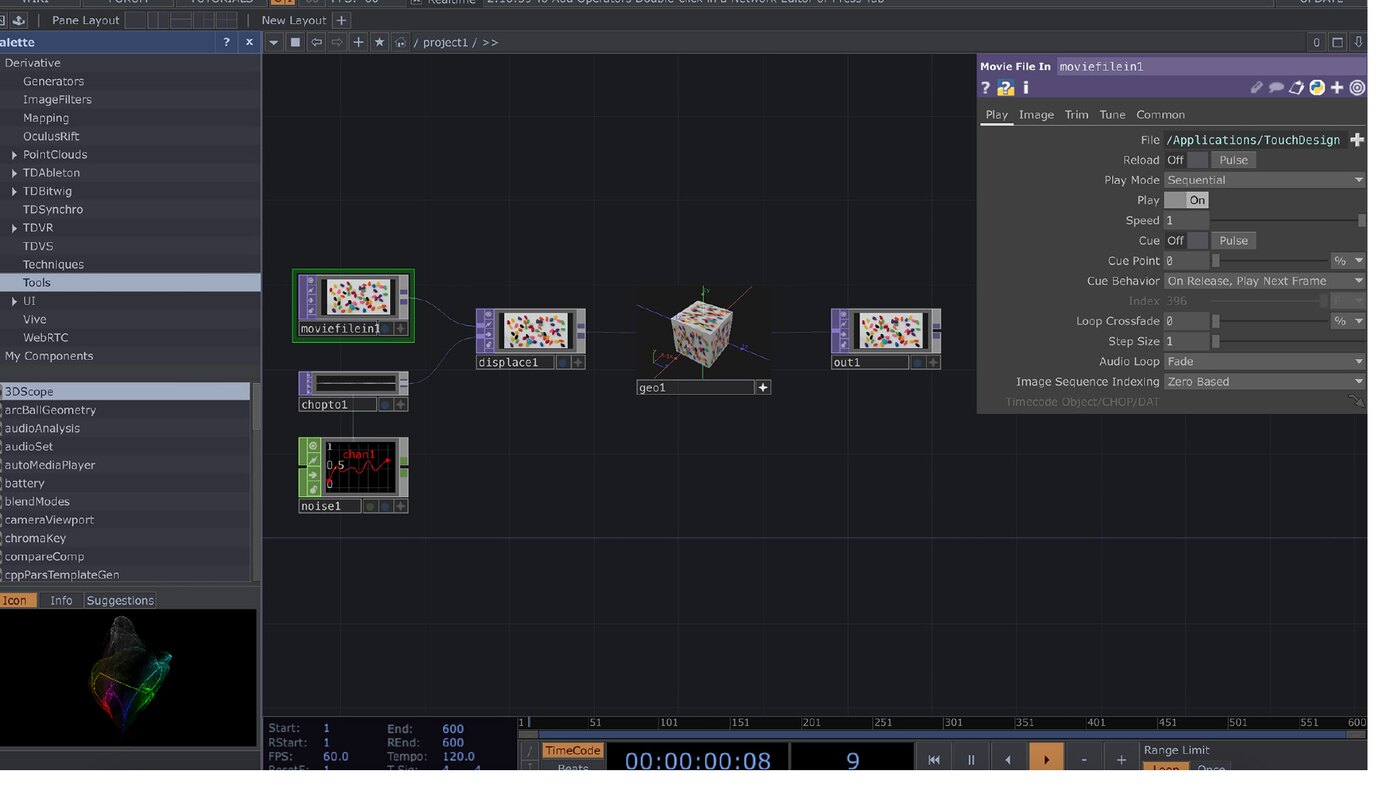Select chromaKey component in palette
Screen dimensions: 1400x788
coord(126,538)
